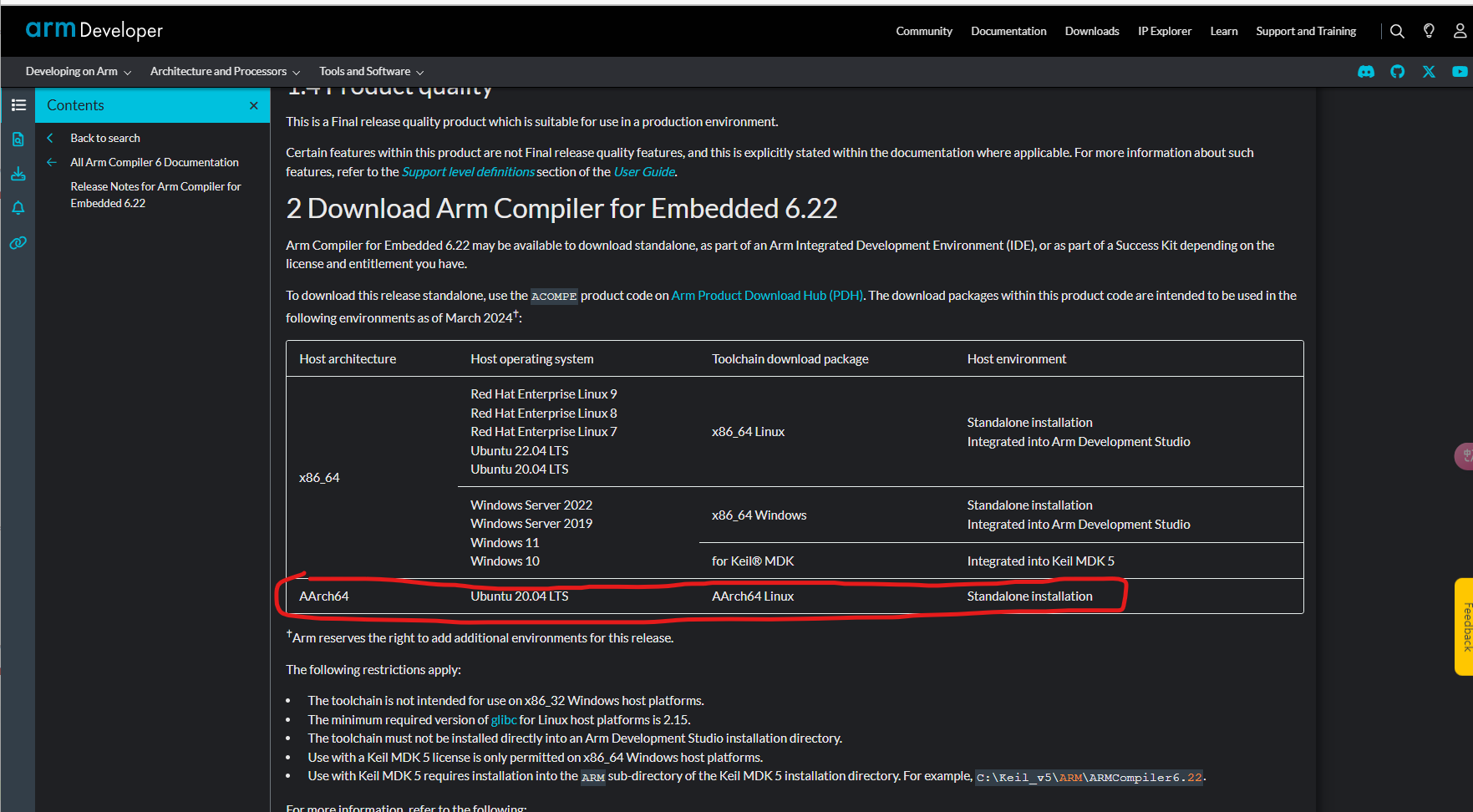Close the Contents panel
Viewport: 1473px width, 812px height.
[x=254, y=105]
